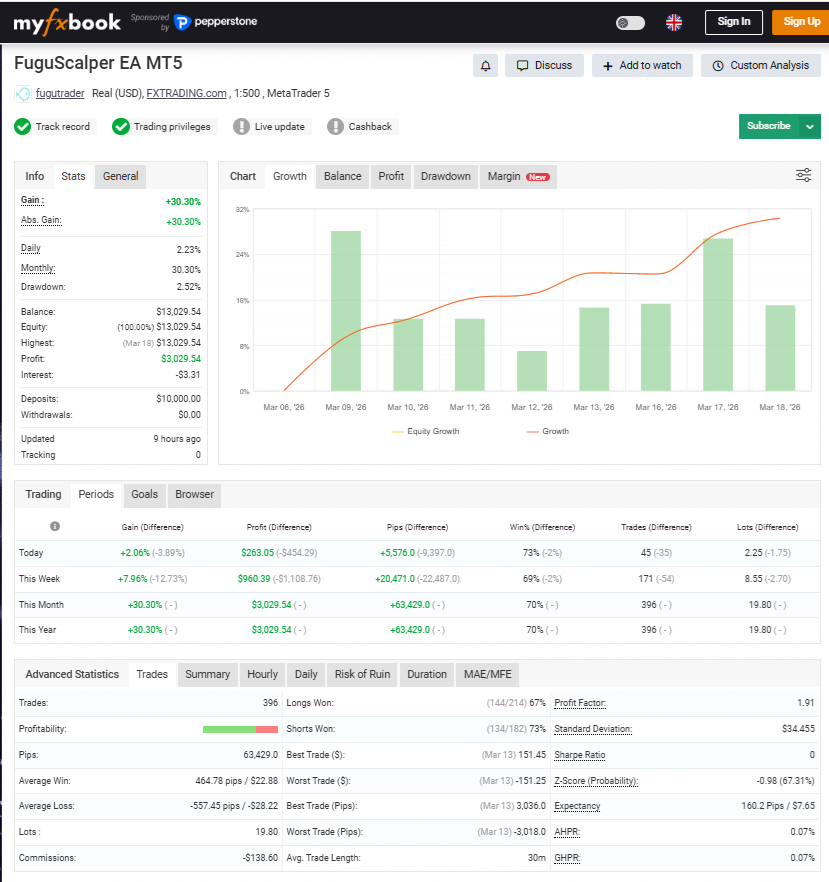Image resolution: width=829 pixels, height=882 pixels.
Task: Click the Profit Factor label
Action: 580,703
